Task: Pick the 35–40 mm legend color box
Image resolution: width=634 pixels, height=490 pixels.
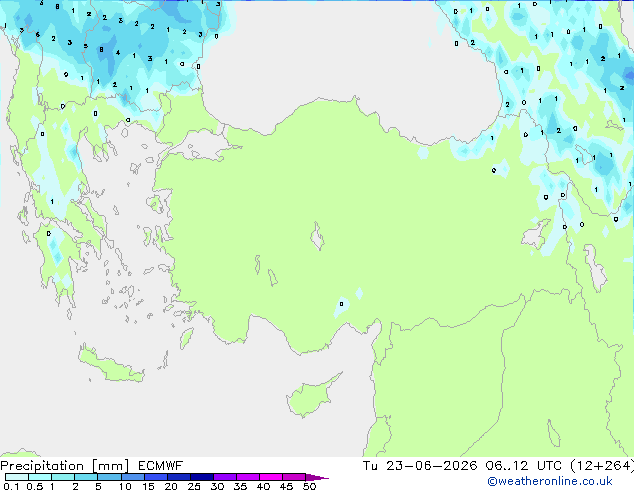Action: (248, 477)
